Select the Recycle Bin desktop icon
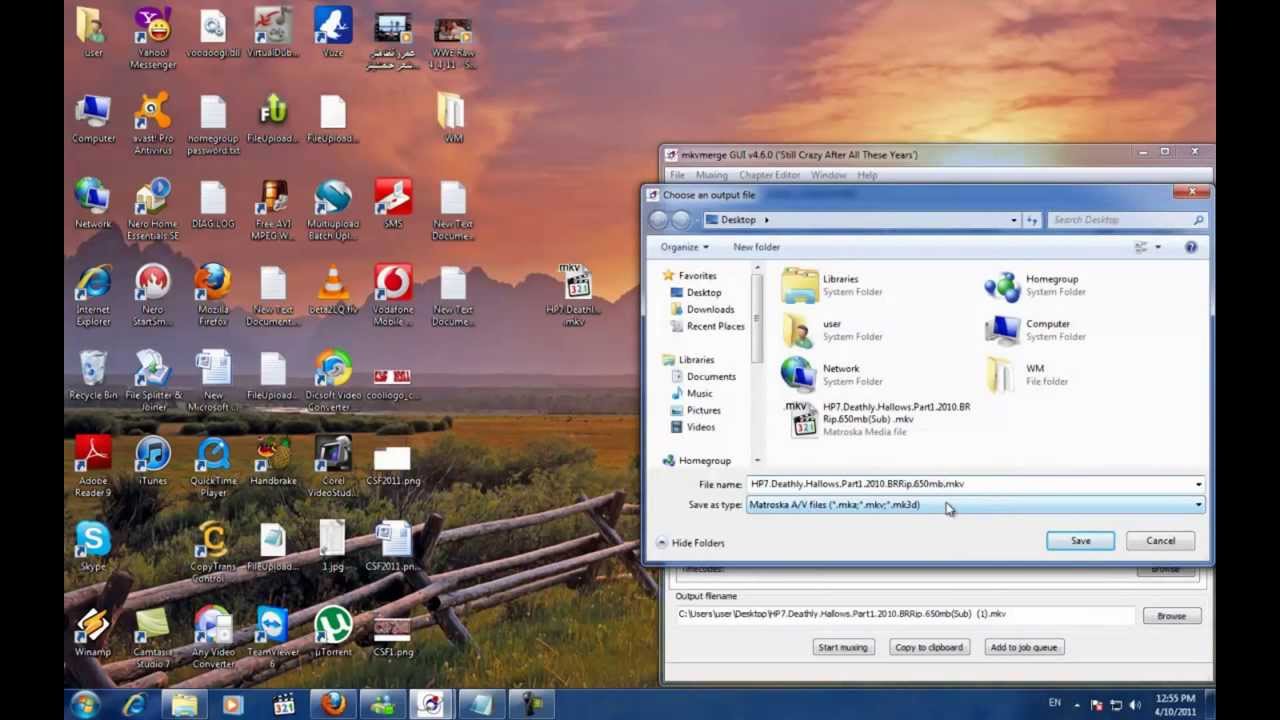This screenshot has height=720, width=1280. 93,375
